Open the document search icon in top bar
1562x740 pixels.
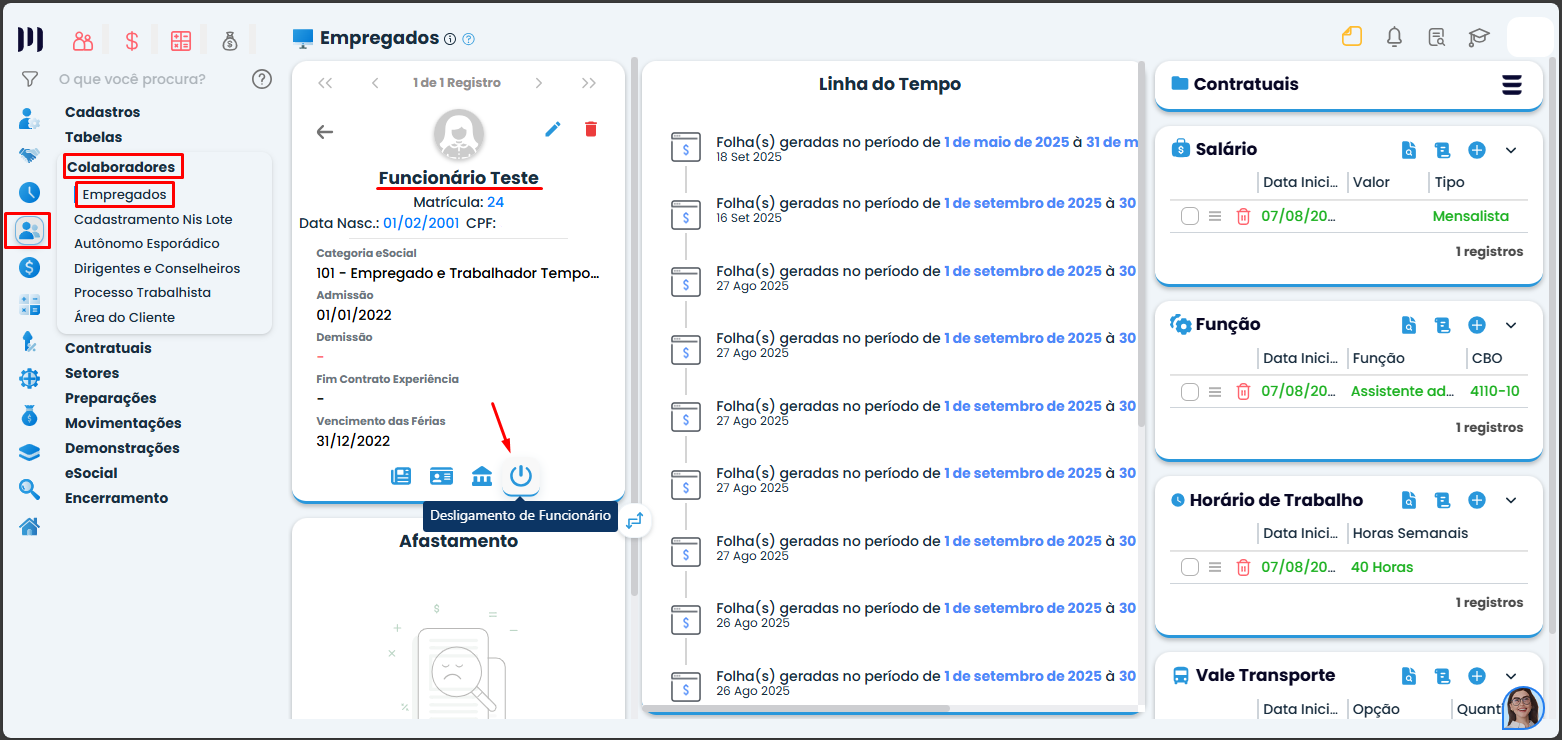tap(1437, 38)
